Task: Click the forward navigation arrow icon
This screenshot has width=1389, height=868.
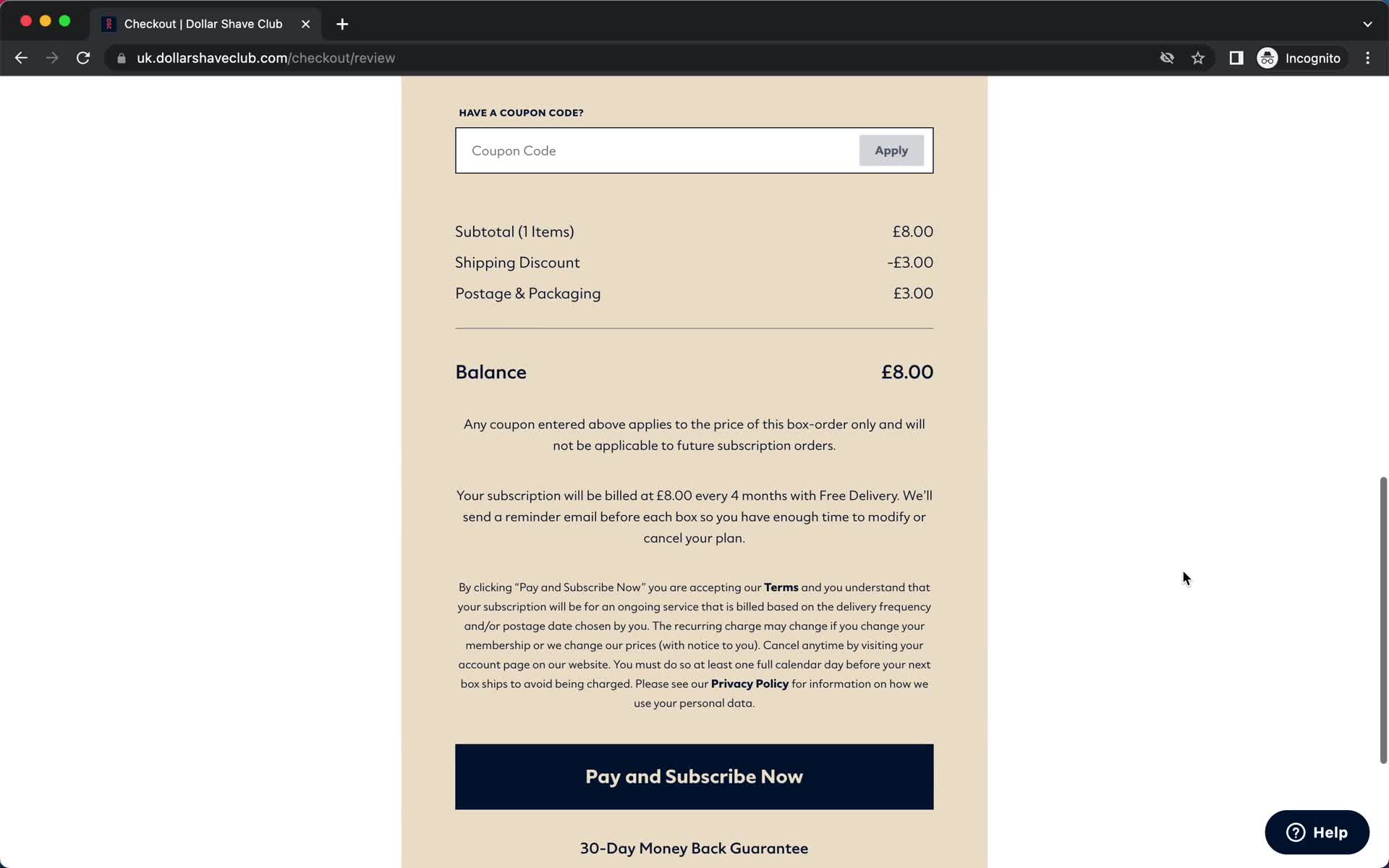Action: (52, 57)
